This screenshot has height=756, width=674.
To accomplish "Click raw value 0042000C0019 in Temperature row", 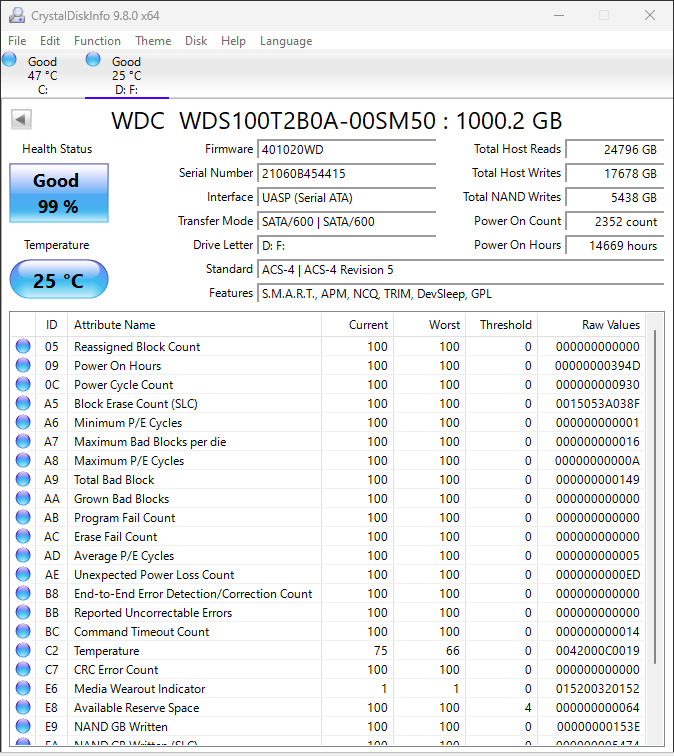I will pyautogui.click(x=597, y=650).
